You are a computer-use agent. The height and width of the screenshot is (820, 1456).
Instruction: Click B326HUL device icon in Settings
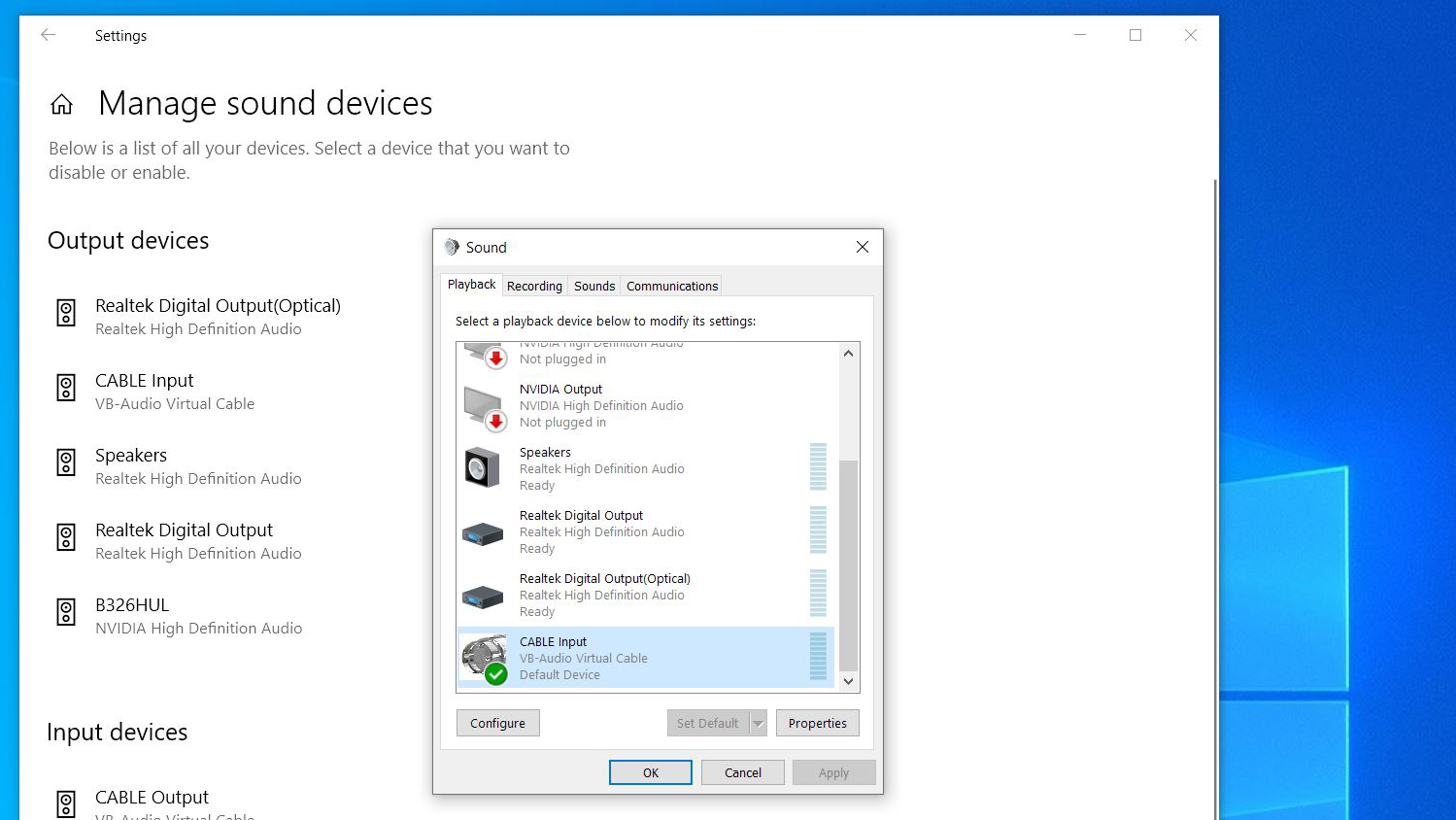(x=66, y=612)
